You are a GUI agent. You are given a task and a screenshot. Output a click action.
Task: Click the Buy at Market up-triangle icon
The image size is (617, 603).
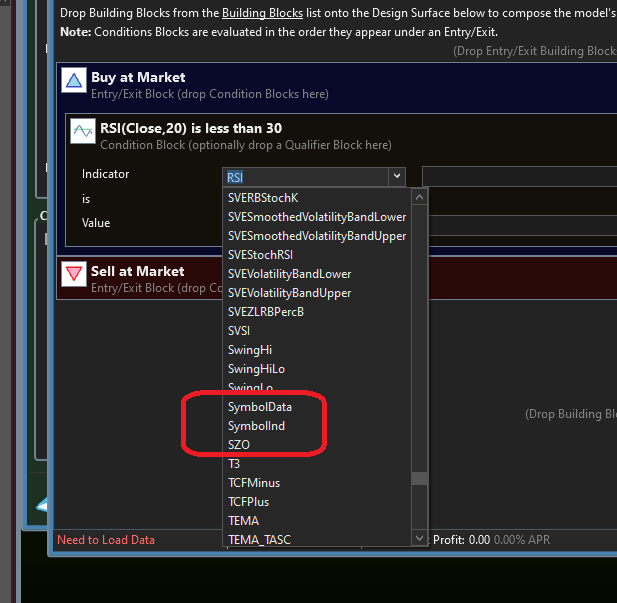point(74,82)
